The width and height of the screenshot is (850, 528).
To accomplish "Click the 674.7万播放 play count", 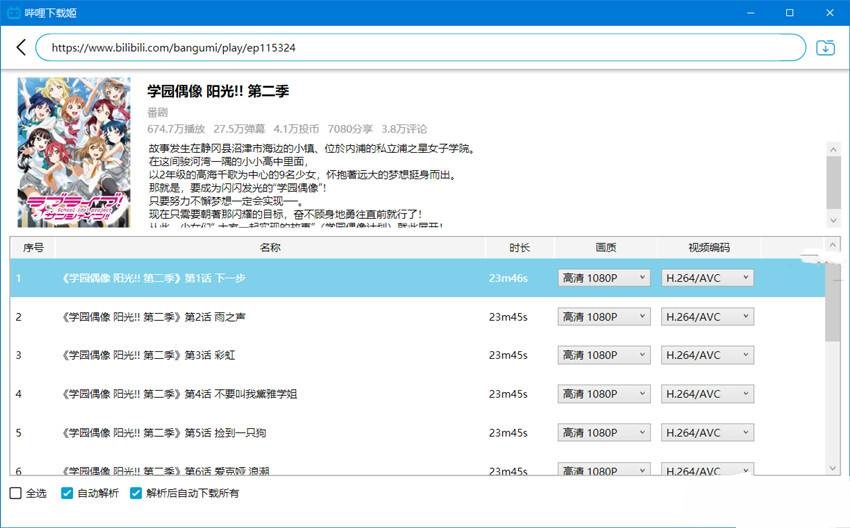I will (176, 129).
